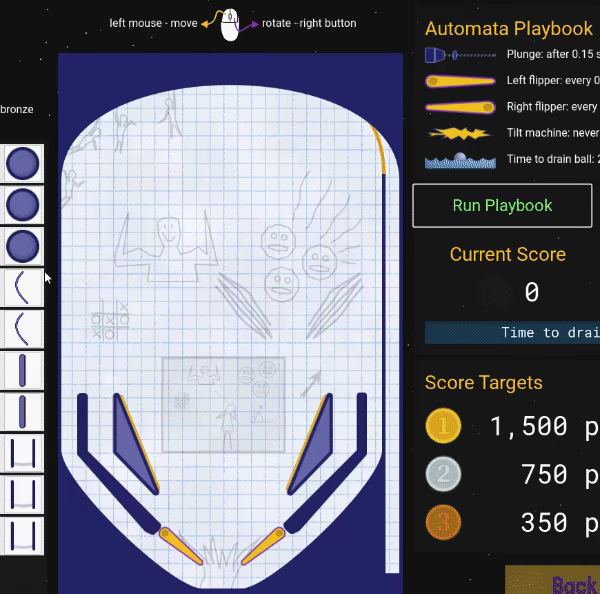Select the last U-shaped catcher piece in palette
Screen dimensions: 600x594
pos(23,536)
